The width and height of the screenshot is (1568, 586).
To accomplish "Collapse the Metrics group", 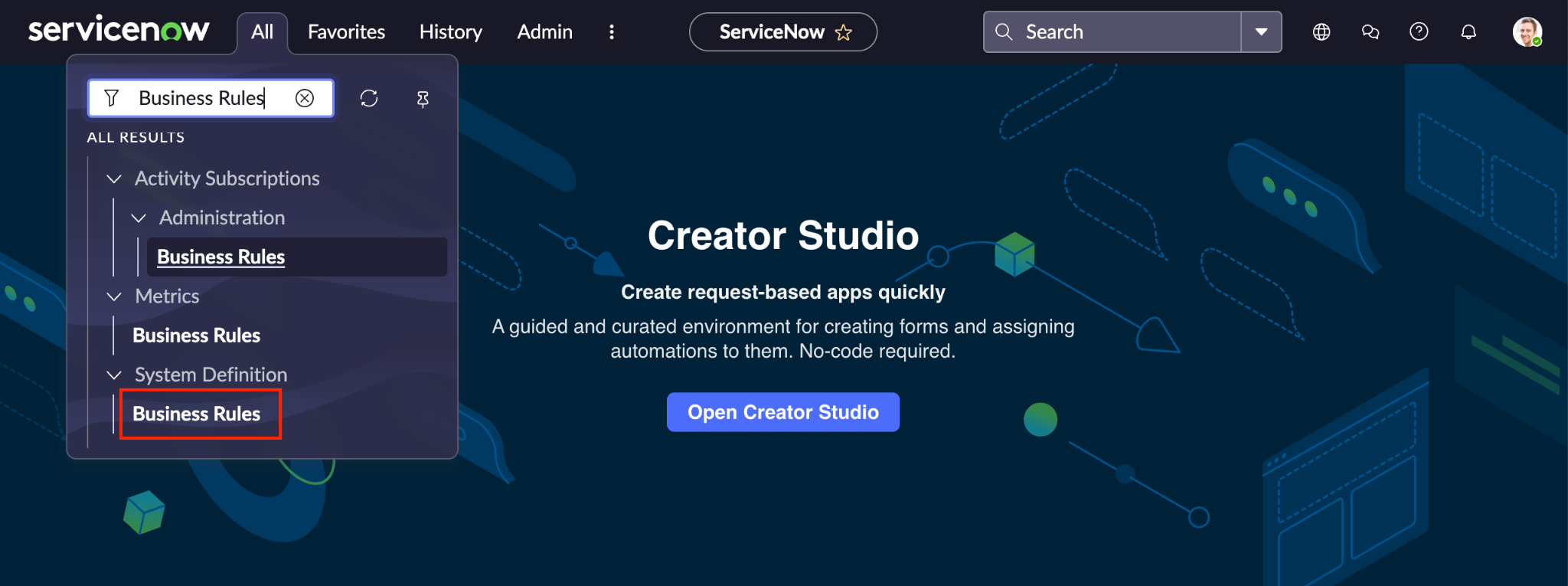I will click(x=114, y=296).
